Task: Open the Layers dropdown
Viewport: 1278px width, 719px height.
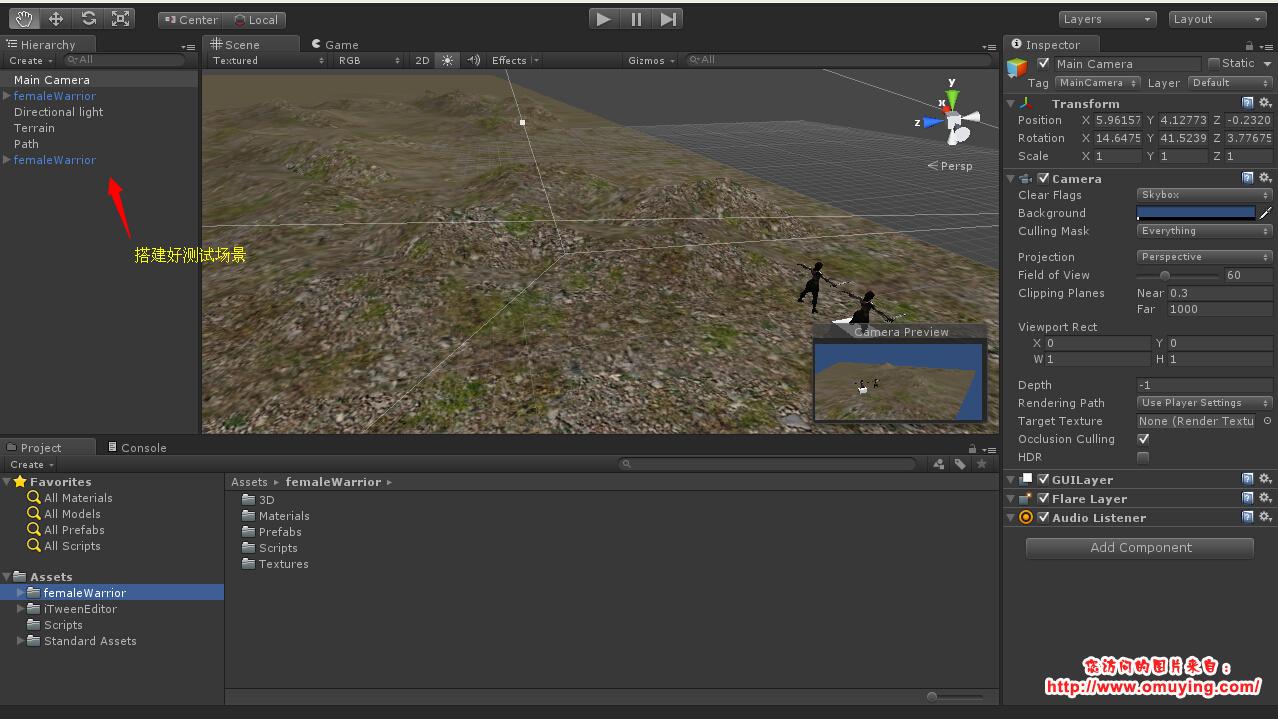Action: [1107, 19]
